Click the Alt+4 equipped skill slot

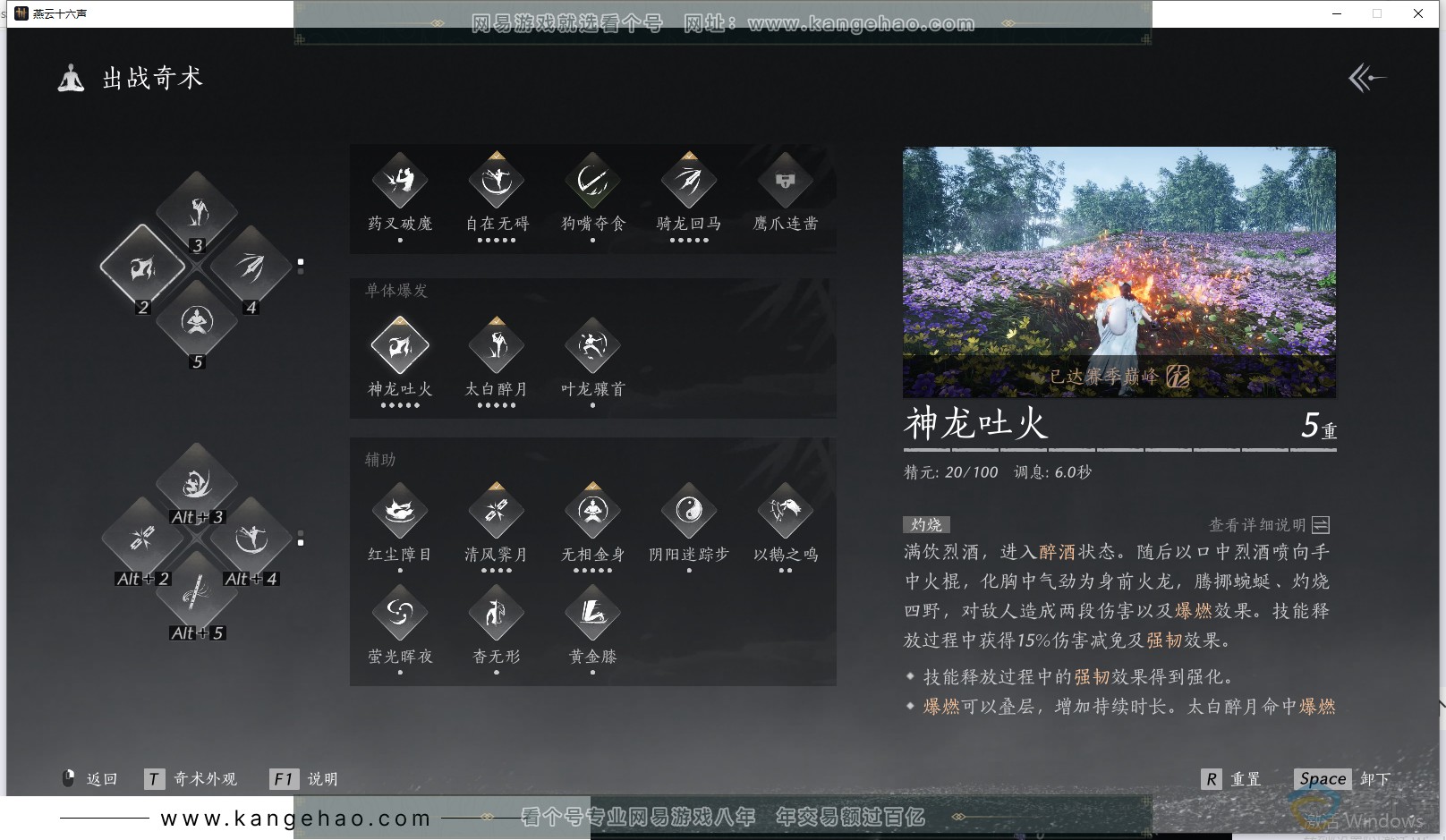pyautogui.click(x=251, y=538)
